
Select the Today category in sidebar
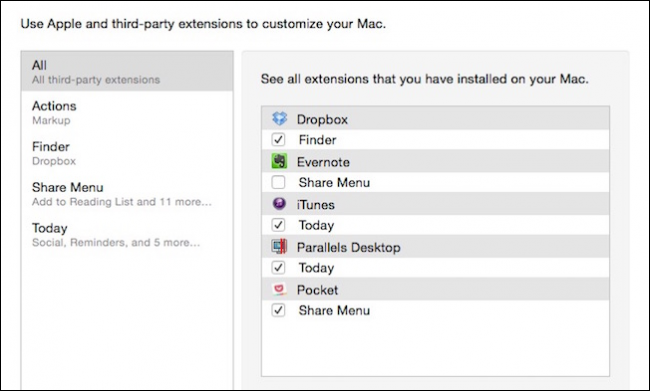pyautogui.click(x=127, y=234)
